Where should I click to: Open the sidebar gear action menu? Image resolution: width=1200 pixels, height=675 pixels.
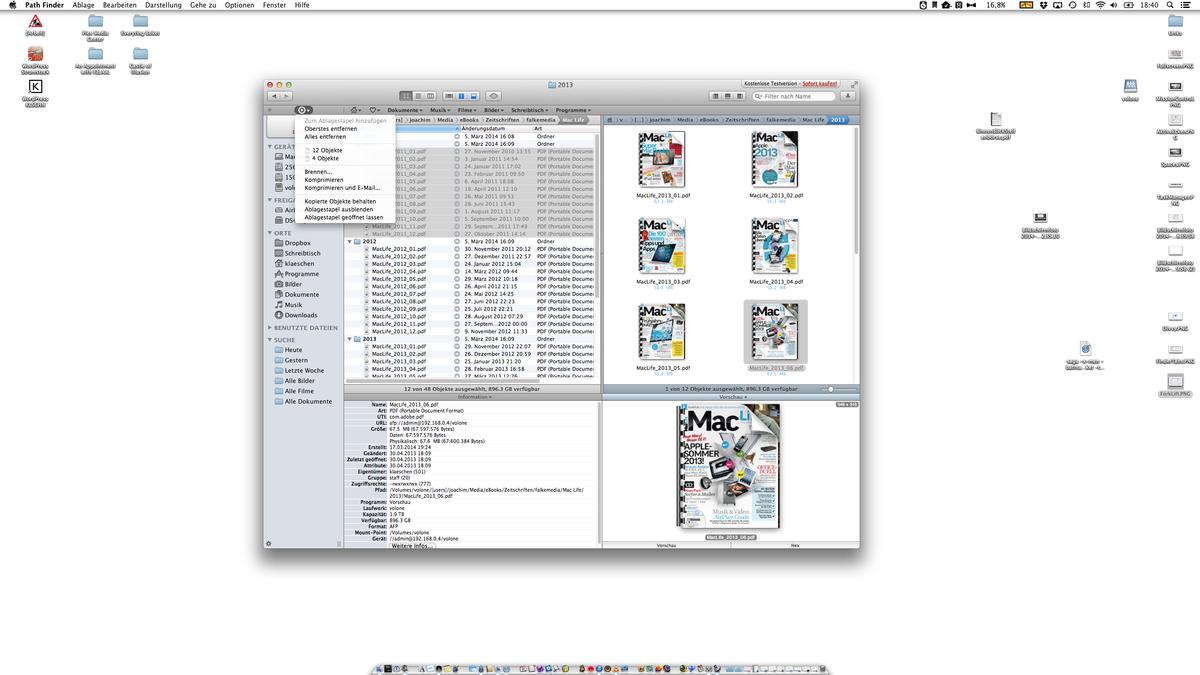[268, 544]
